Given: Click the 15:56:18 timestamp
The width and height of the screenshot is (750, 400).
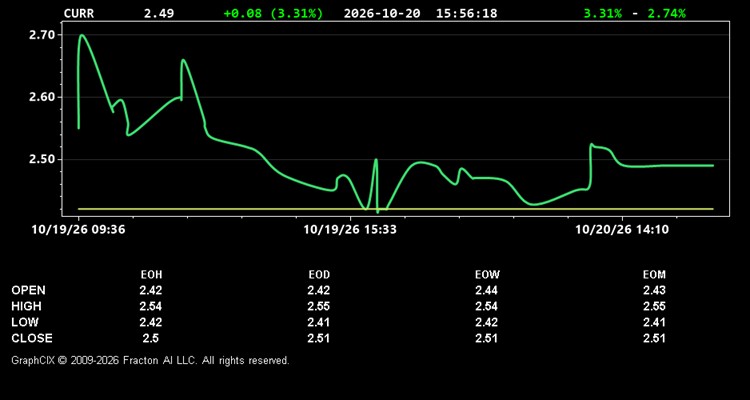Looking at the screenshot, I should point(466,13).
